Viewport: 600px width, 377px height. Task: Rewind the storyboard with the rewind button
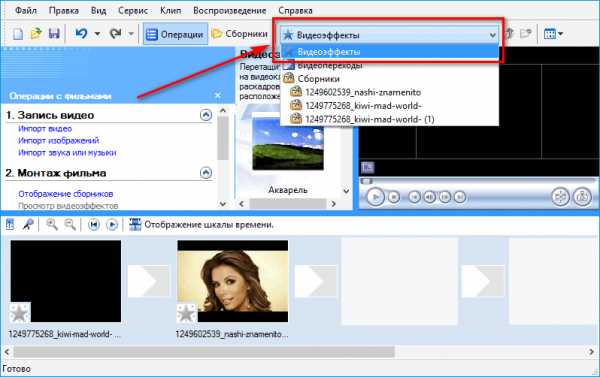pos(94,225)
